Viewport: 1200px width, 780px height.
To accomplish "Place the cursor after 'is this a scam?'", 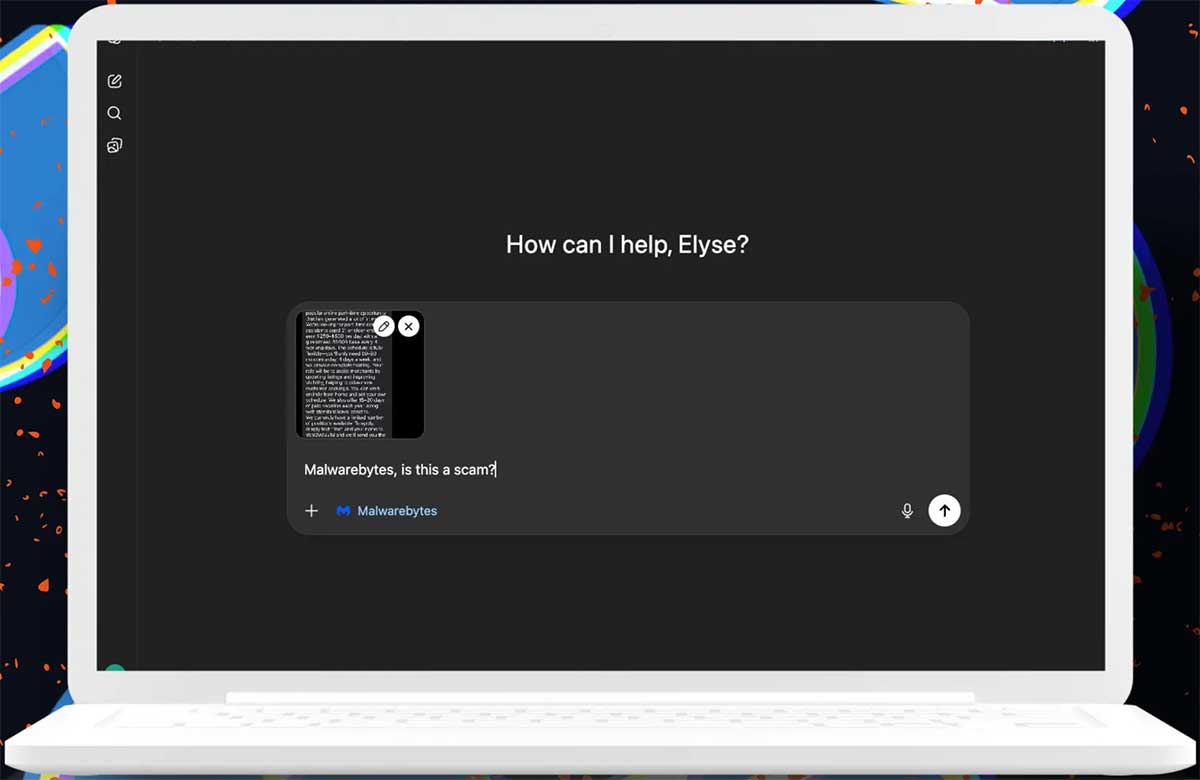I will pos(499,469).
